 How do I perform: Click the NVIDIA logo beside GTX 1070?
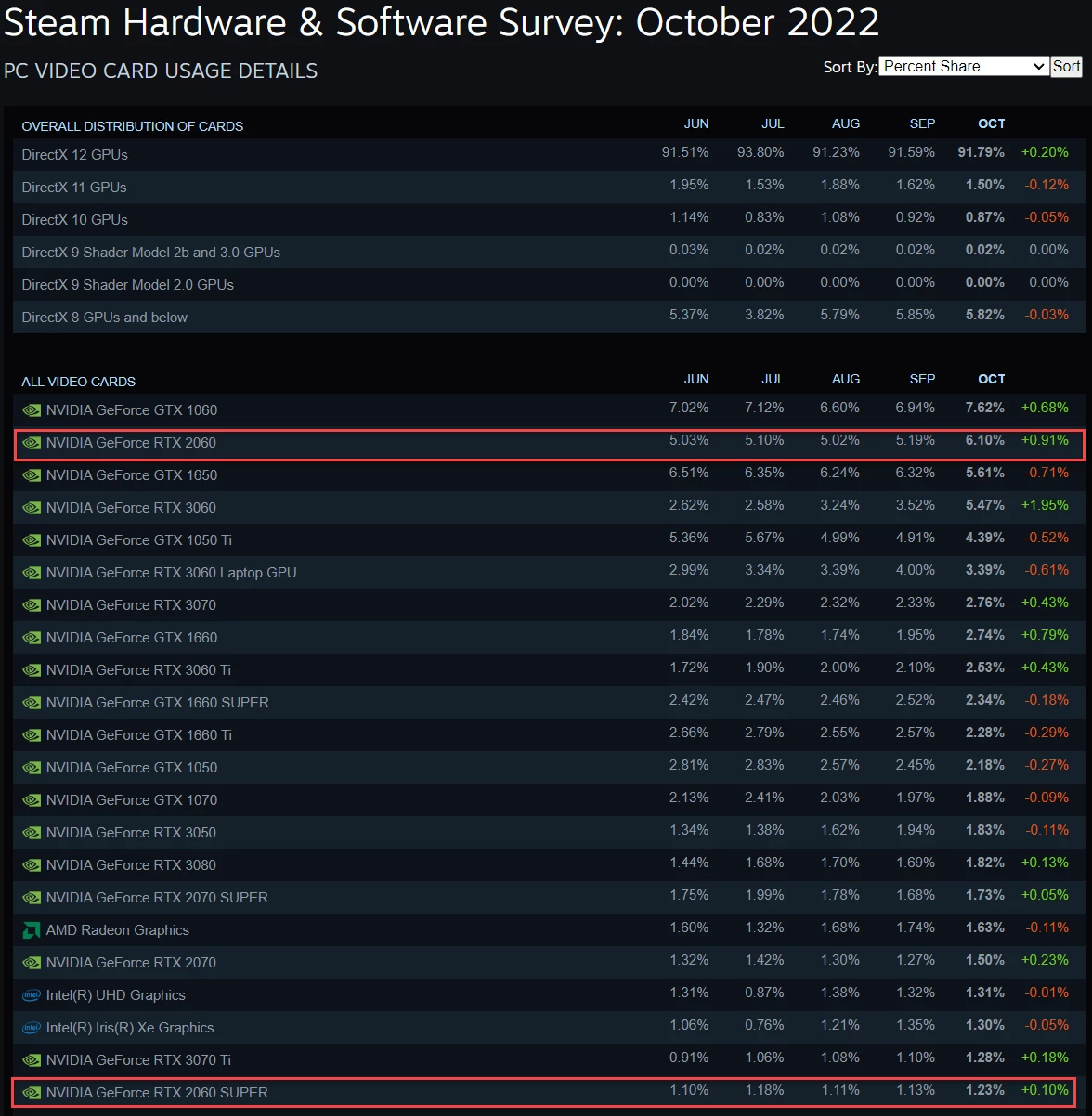click(32, 800)
